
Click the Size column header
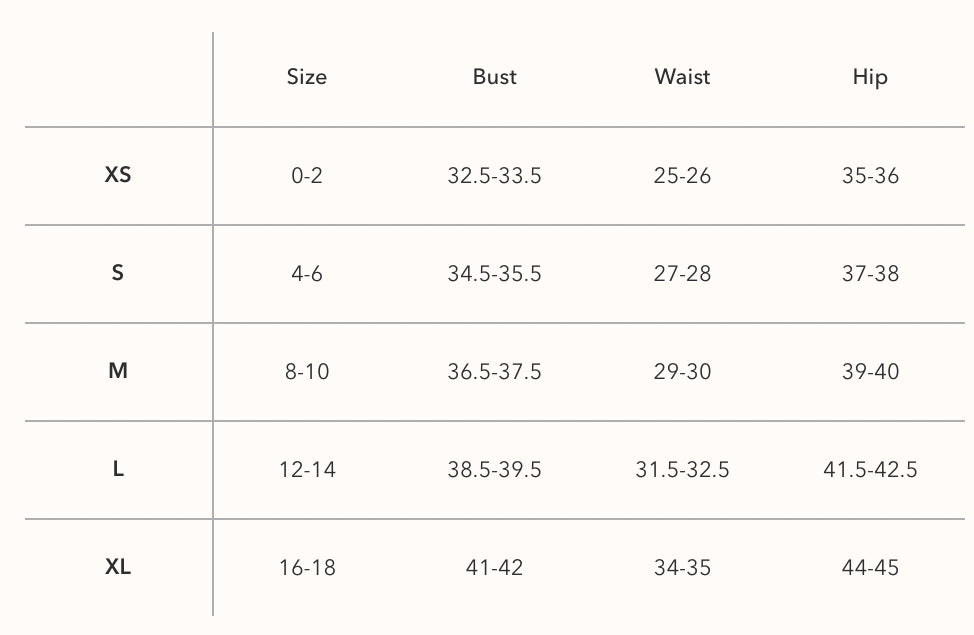[306, 76]
